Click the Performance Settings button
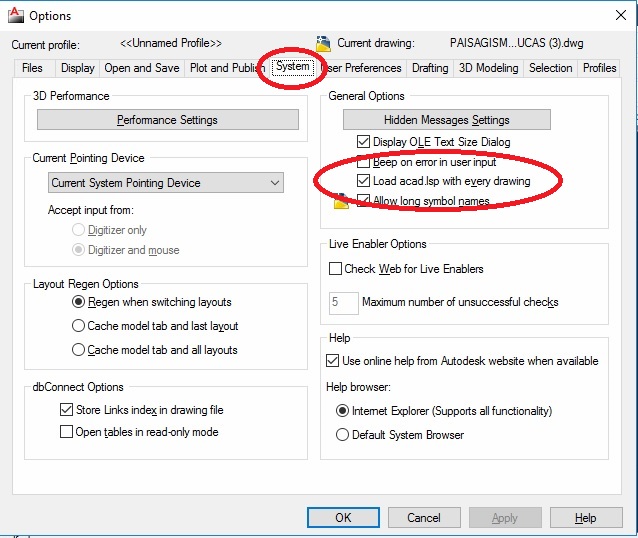638x538 pixels. 167,120
